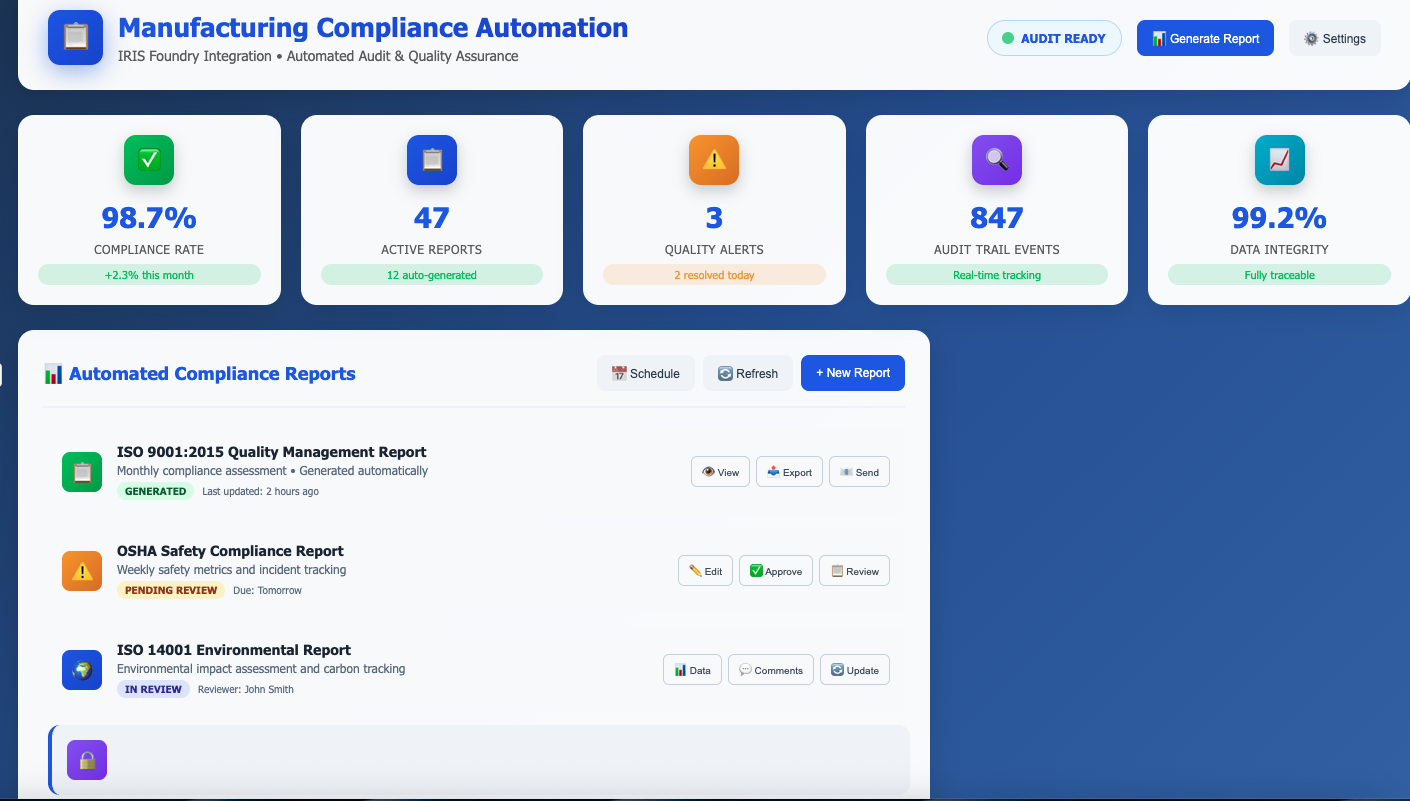This screenshot has width=1410, height=801.
Task: Click the clipboard app logo icon
Action: click(75, 37)
